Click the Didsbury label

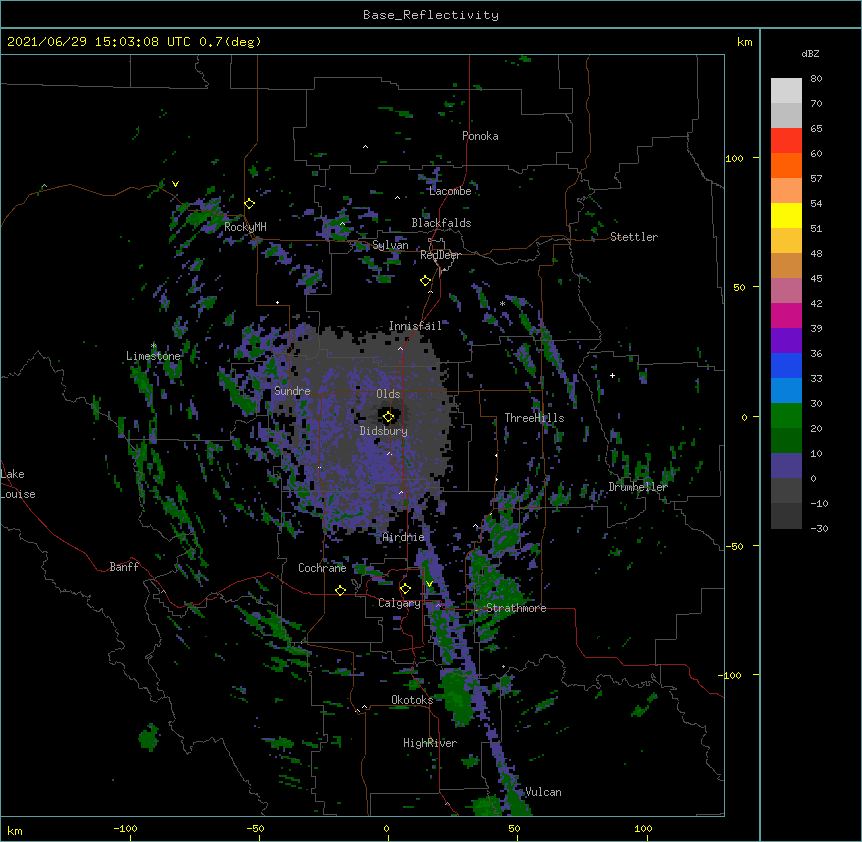[384, 431]
